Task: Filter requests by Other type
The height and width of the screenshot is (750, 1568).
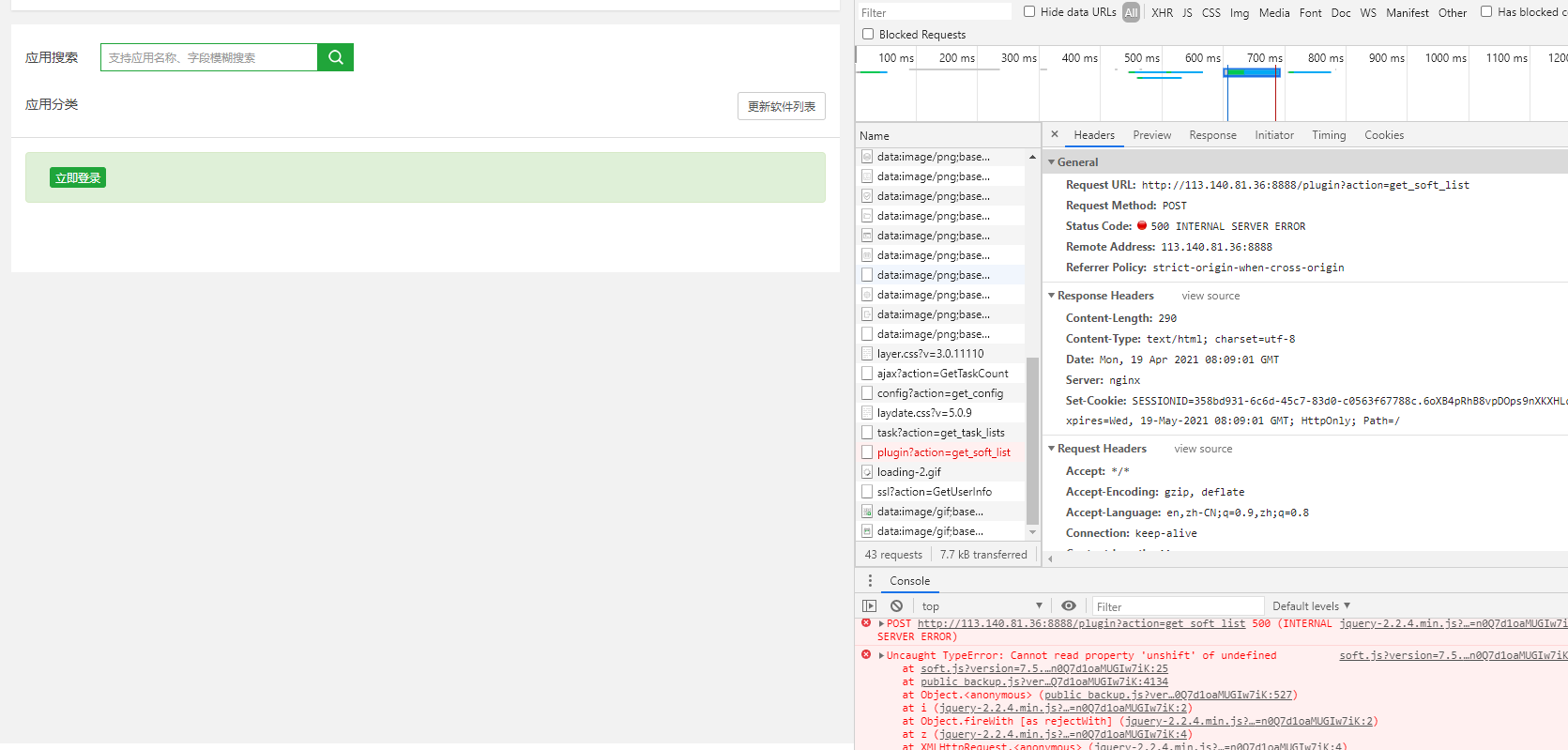Action: 1453,13
